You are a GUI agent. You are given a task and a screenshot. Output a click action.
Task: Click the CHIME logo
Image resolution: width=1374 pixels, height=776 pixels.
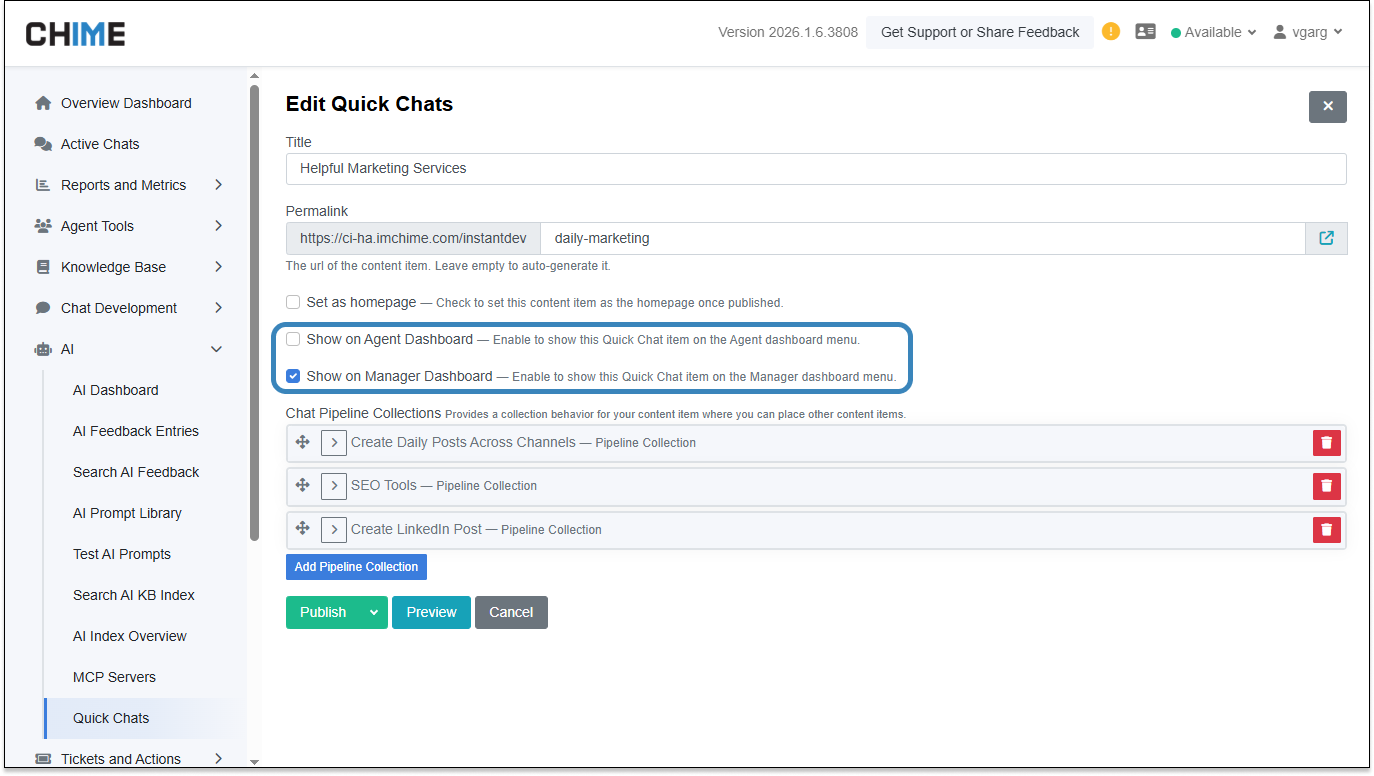76,34
